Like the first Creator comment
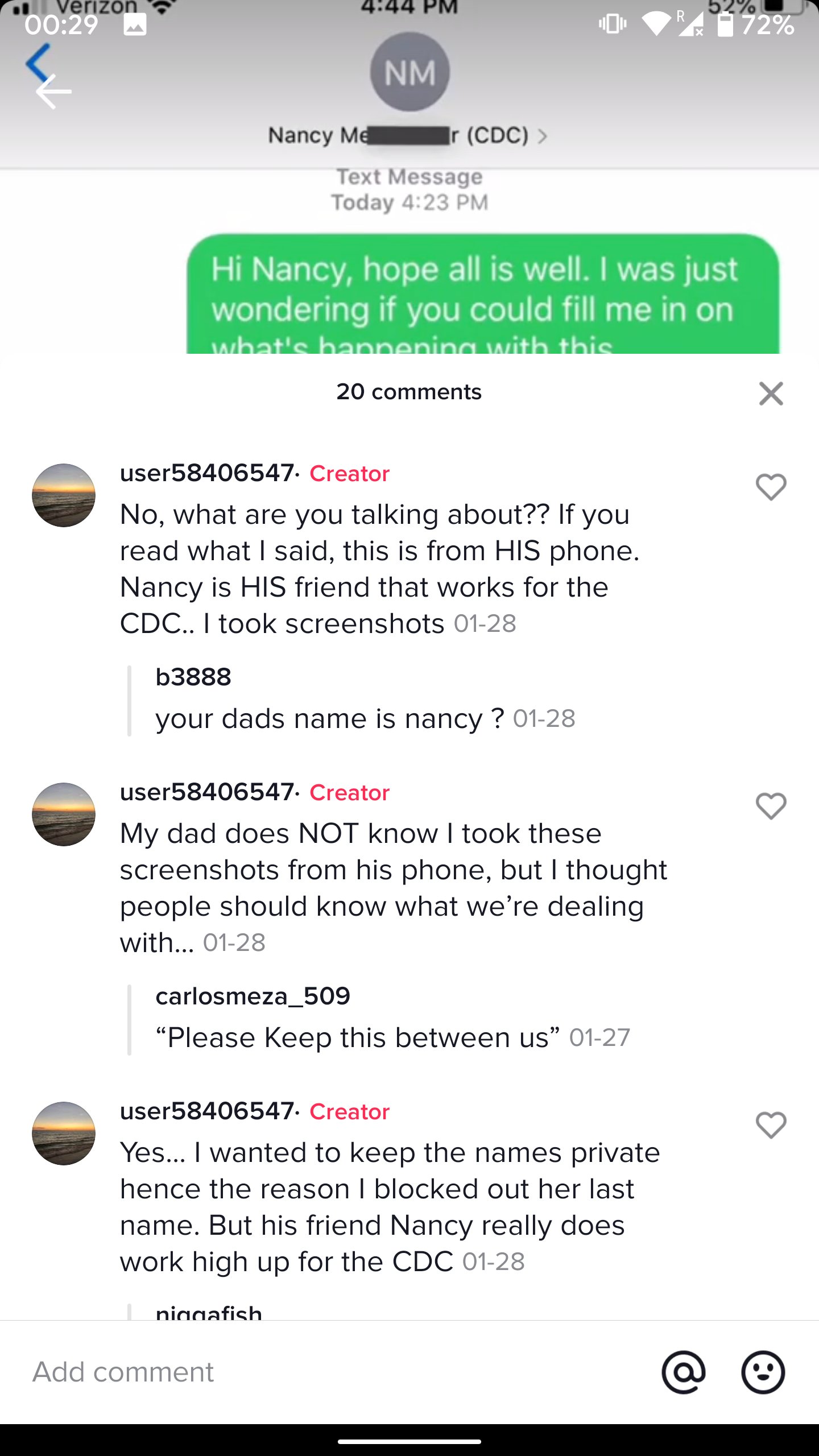Image resolution: width=819 pixels, height=1456 pixels. click(x=771, y=487)
